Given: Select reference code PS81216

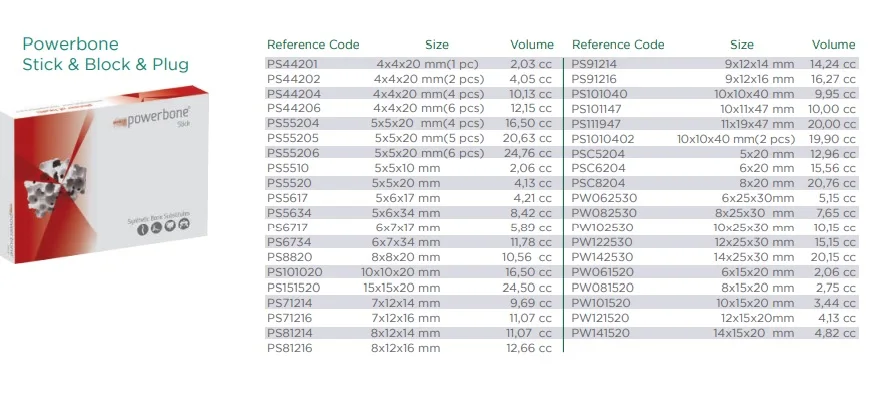Looking at the screenshot, I should pyautogui.click(x=289, y=348).
